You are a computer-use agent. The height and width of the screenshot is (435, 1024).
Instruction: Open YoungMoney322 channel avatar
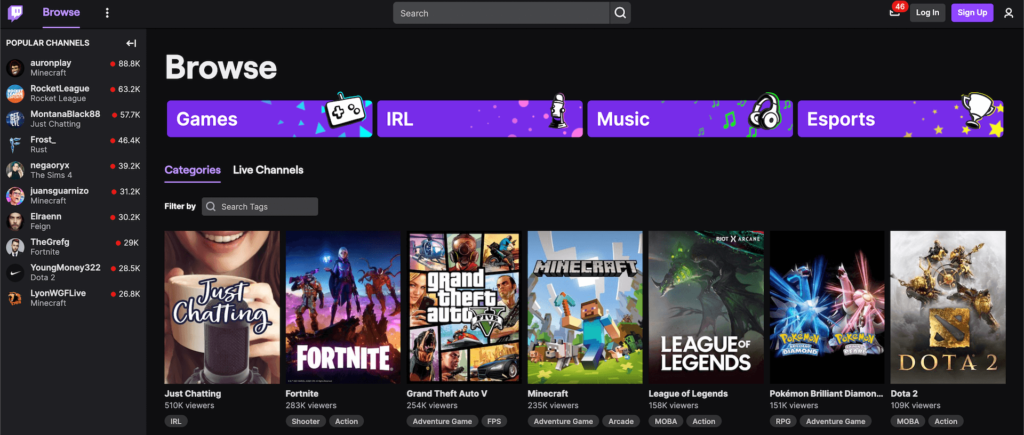tap(15, 272)
